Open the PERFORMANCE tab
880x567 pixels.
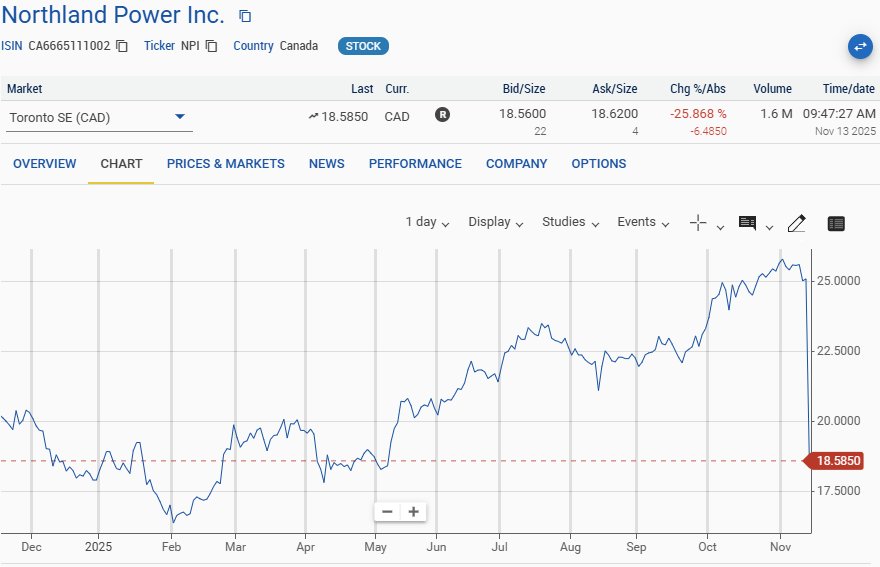[415, 164]
